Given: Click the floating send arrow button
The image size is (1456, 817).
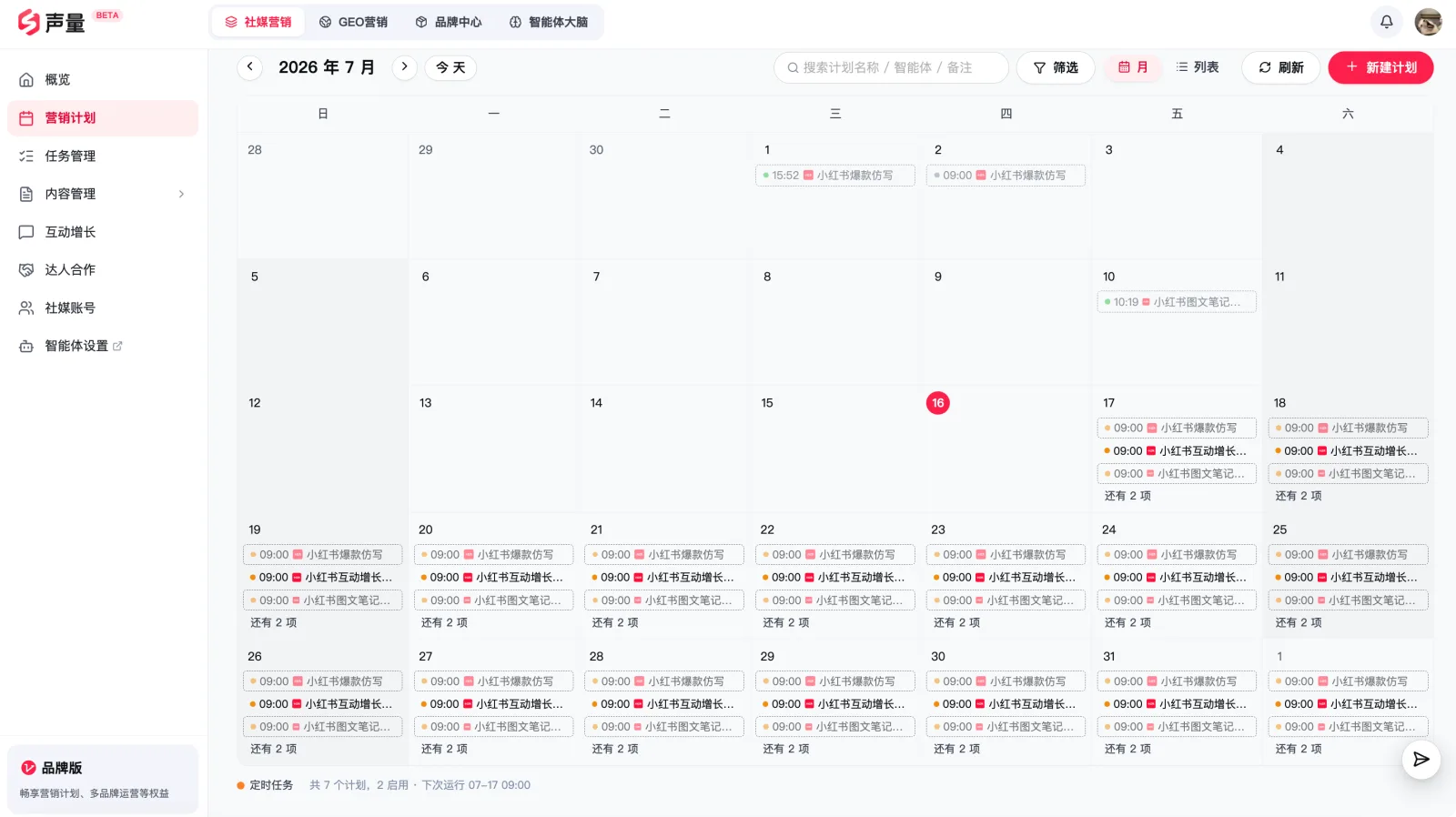Looking at the screenshot, I should coord(1421,760).
